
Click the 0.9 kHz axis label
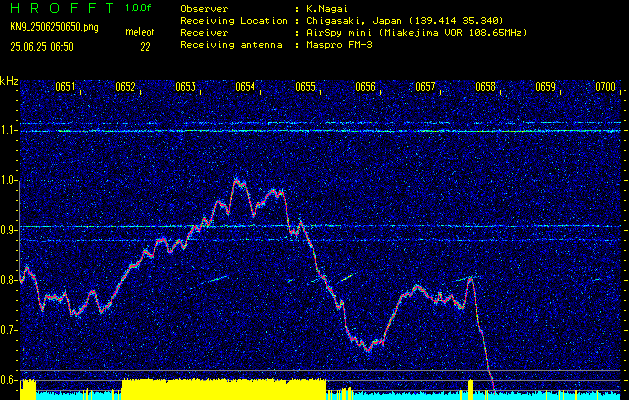[x=6, y=230]
